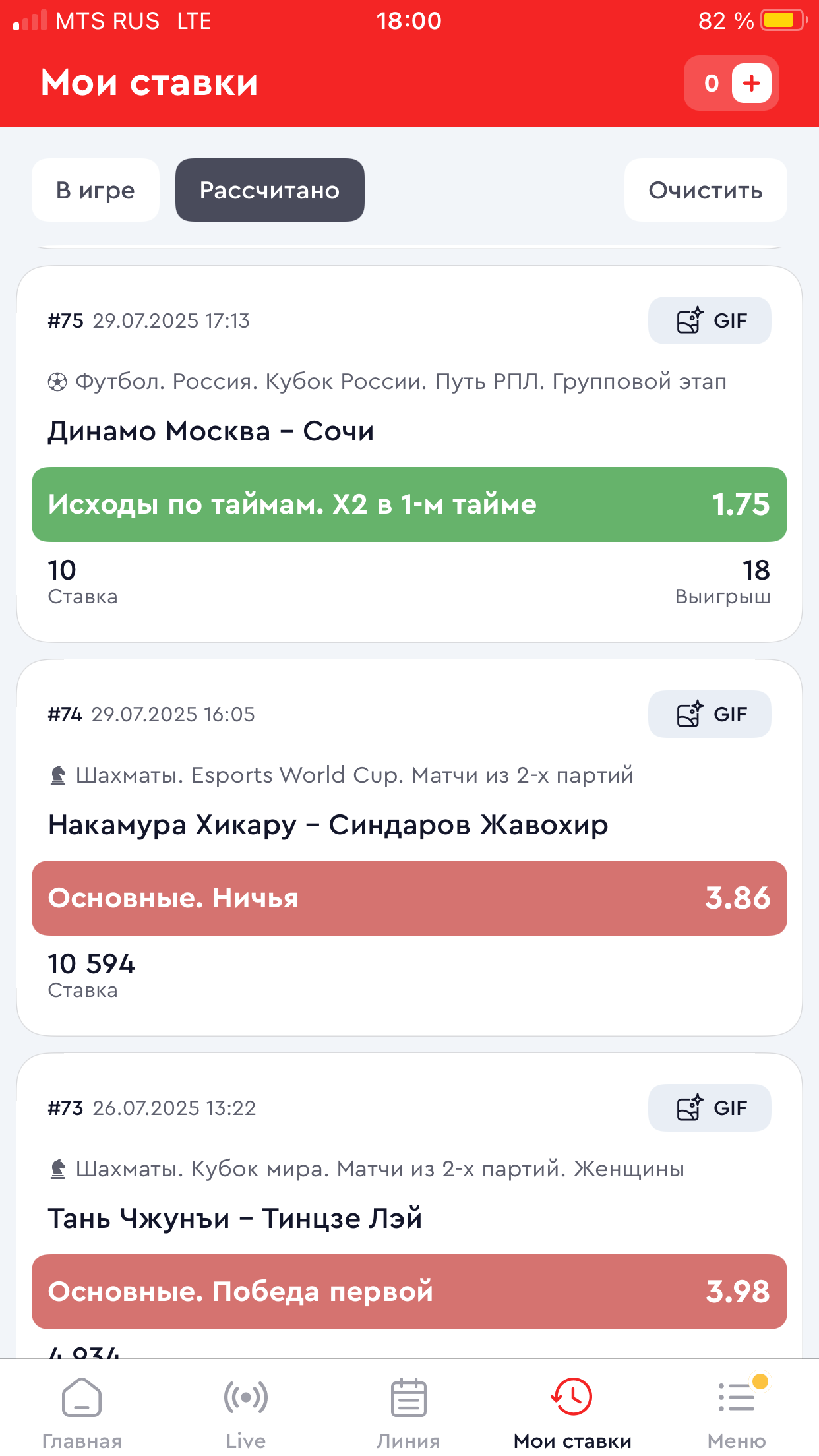Tap the red plus deposit icon
The width and height of the screenshot is (819, 1456).
click(x=751, y=83)
